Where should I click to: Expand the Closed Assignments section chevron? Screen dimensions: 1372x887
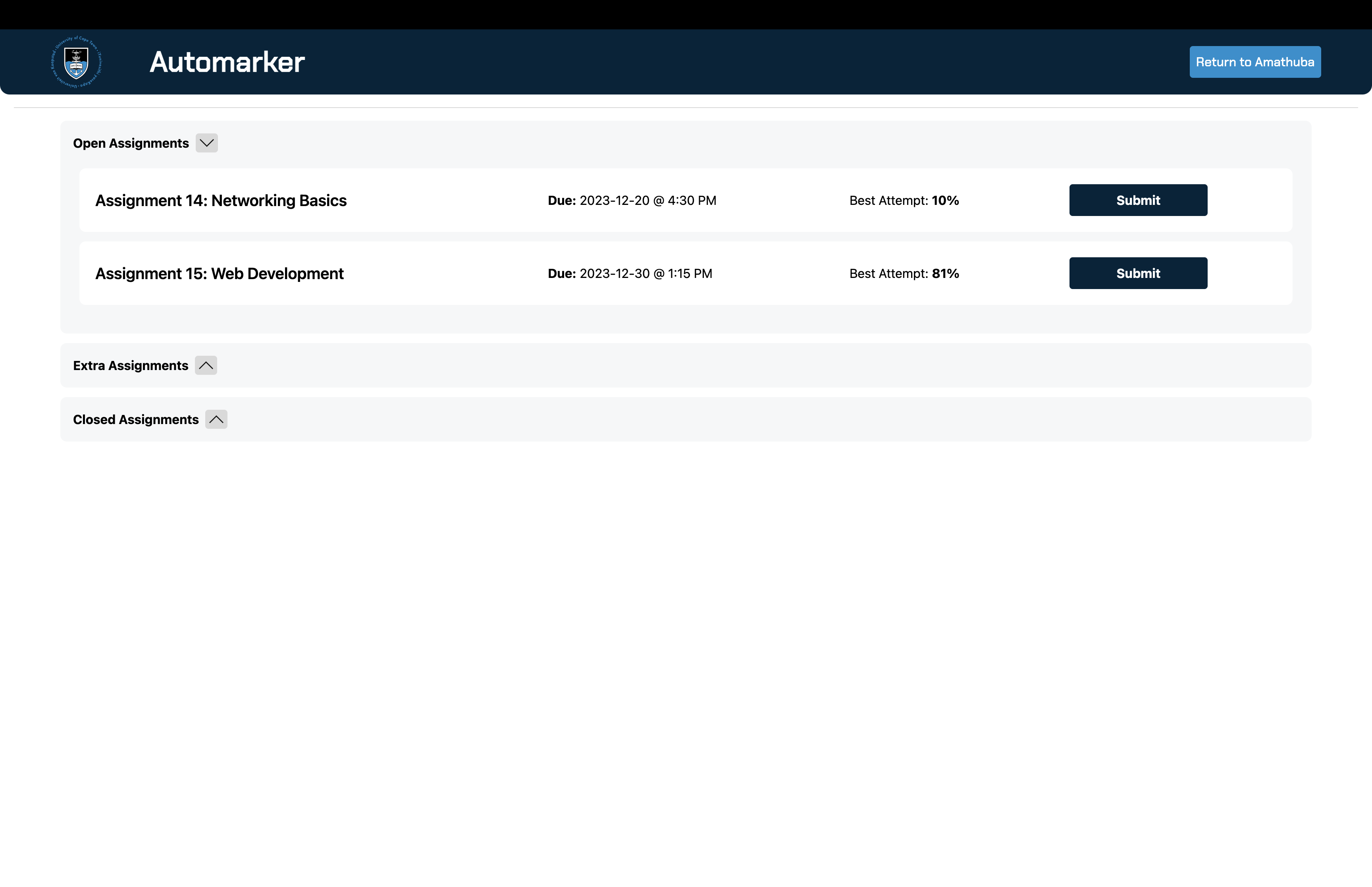(x=216, y=419)
